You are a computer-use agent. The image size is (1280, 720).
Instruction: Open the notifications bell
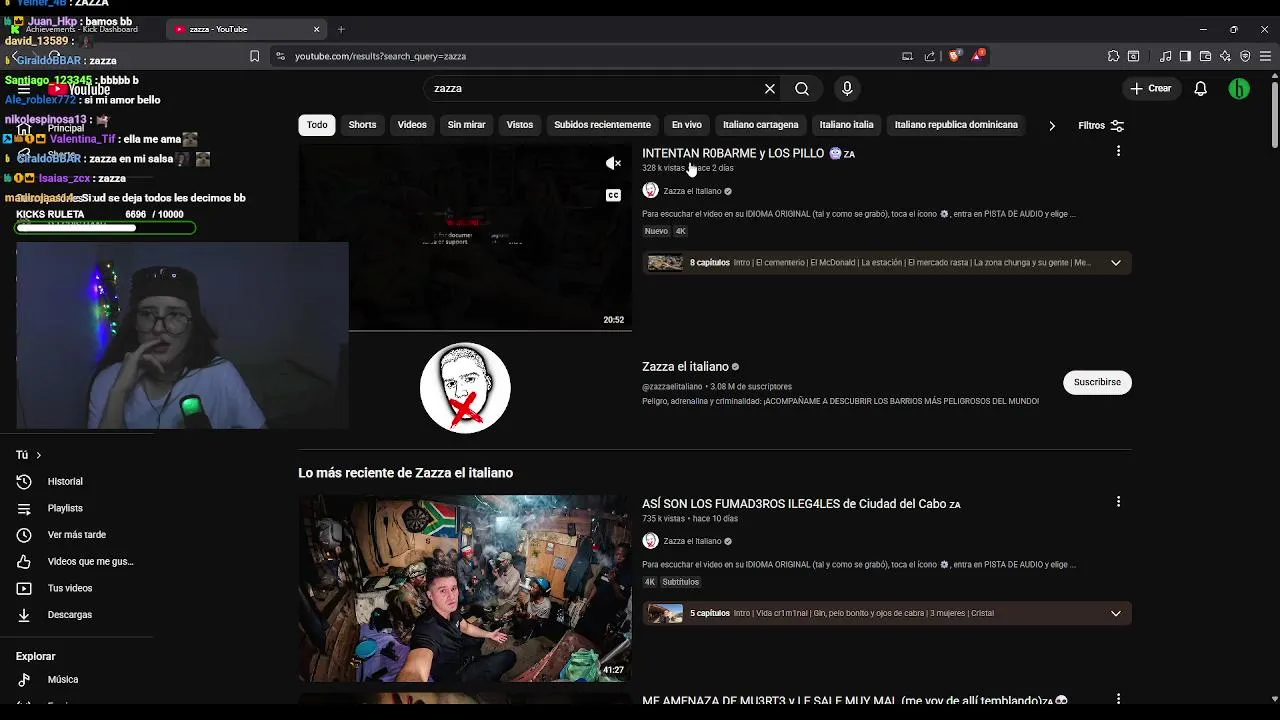tap(1201, 89)
